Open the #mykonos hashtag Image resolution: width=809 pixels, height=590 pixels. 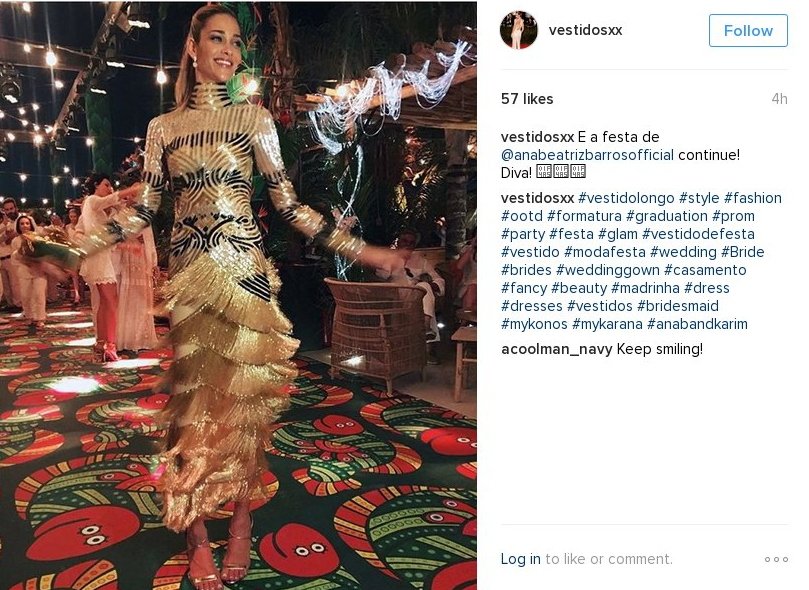pos(534,324)
